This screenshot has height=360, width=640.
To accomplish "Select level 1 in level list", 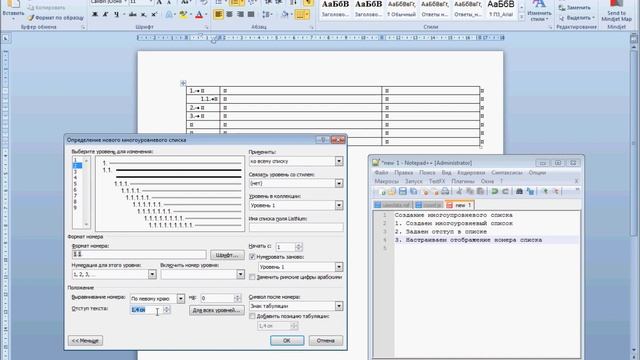I will (75, 160).
